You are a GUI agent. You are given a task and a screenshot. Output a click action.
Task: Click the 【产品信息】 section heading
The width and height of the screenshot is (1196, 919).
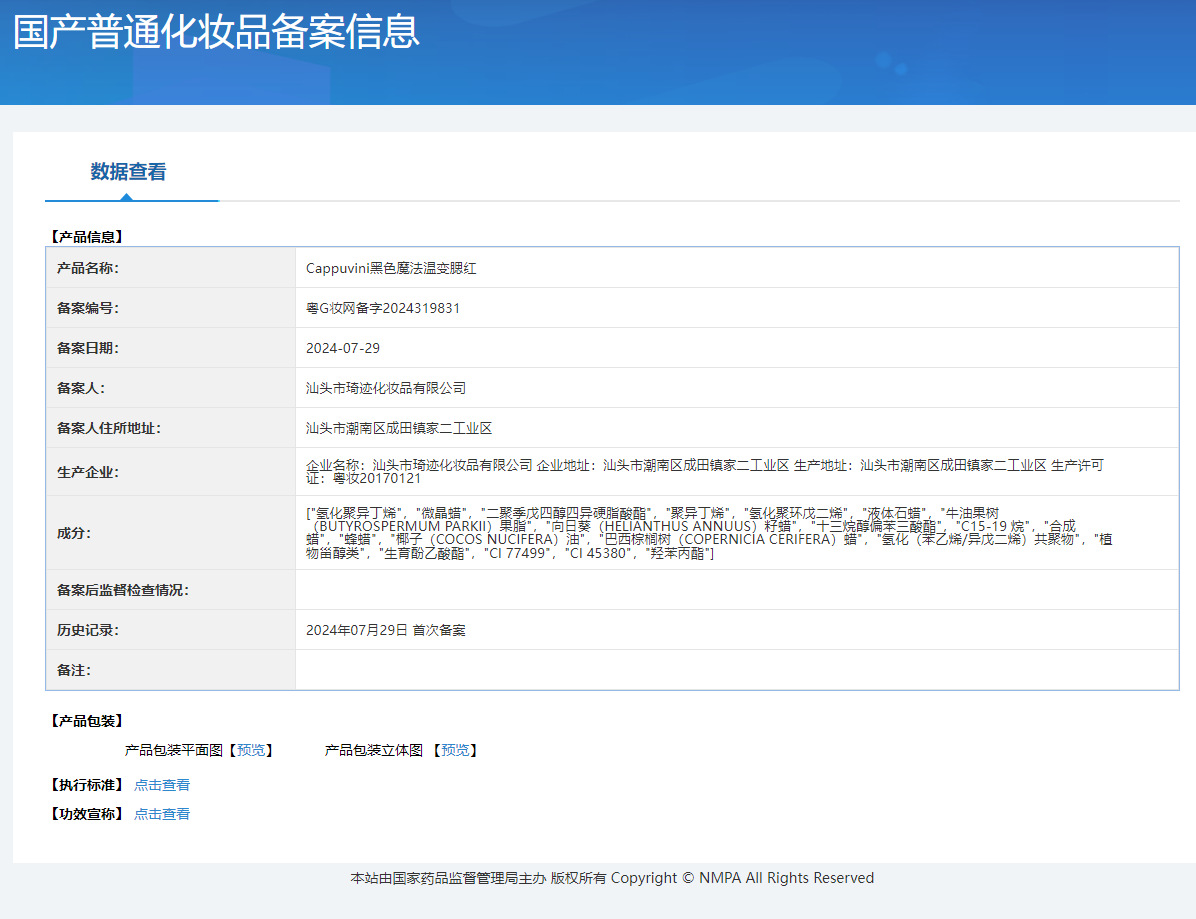pyautogui.click(x=86, y=237)
